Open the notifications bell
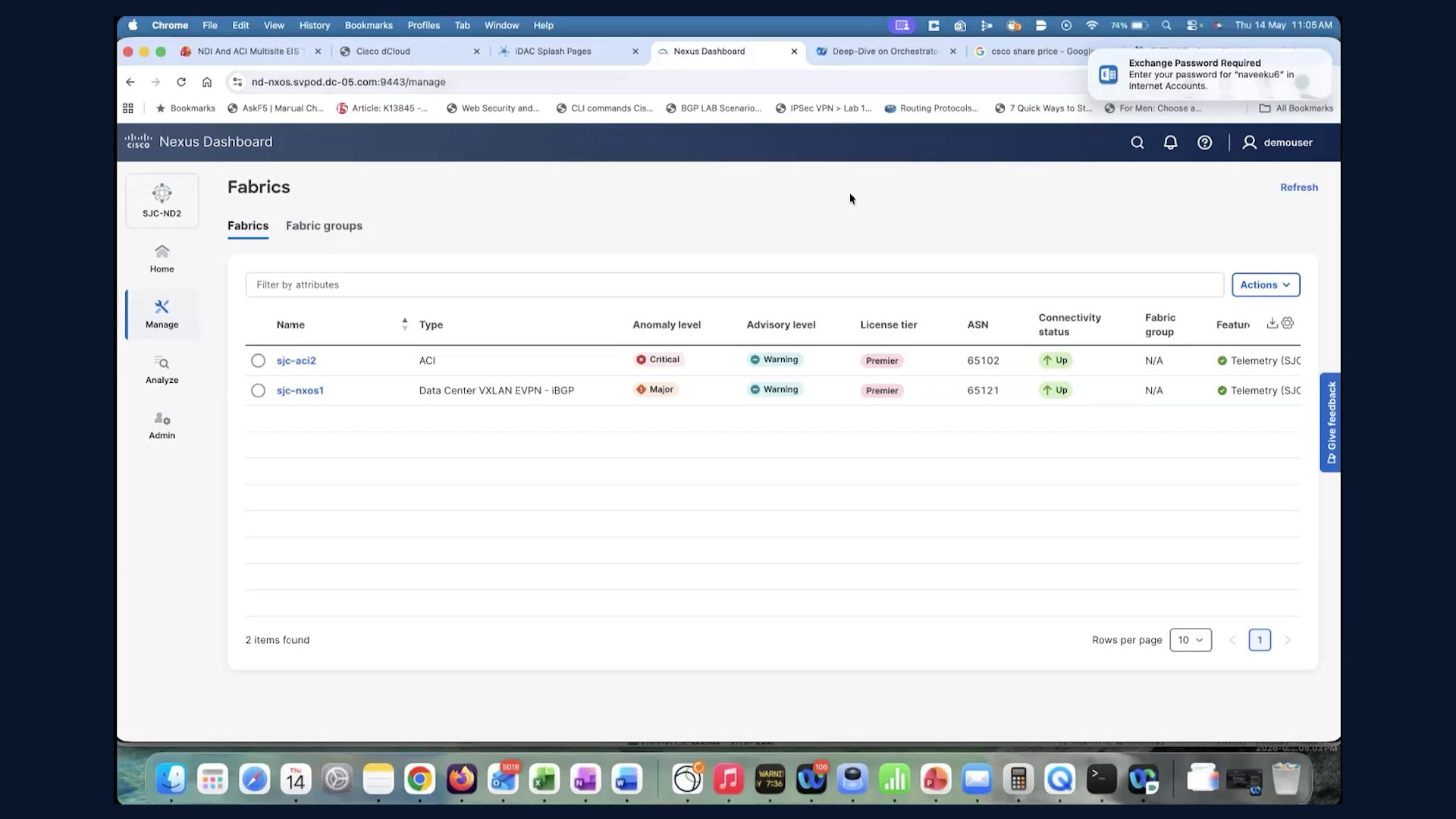Viewport: 1456px width, 819px height. [1170, 143]
